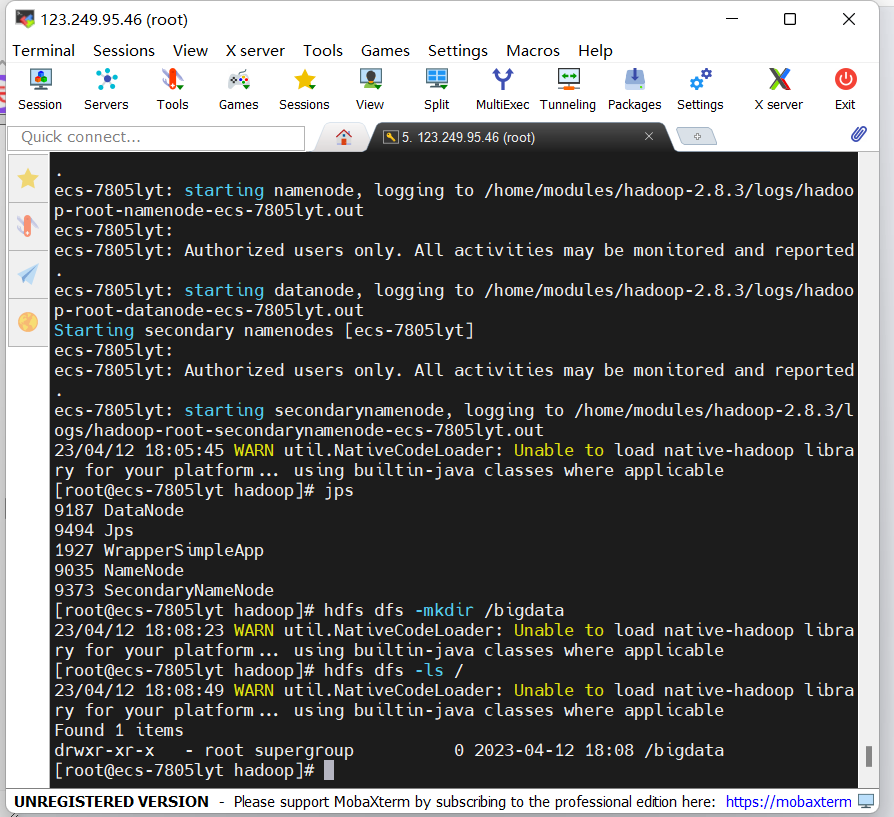
Task: Click the Split toolbar icon
Action: click(437, 89)
